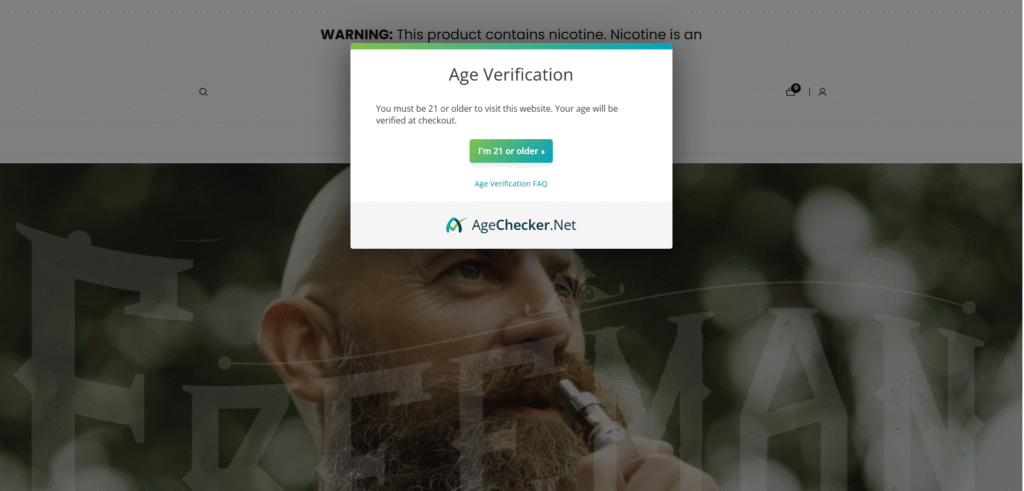Click the arrow on the 21 or older button
This screenshot has height=491, width=1024.
(543, 151)
